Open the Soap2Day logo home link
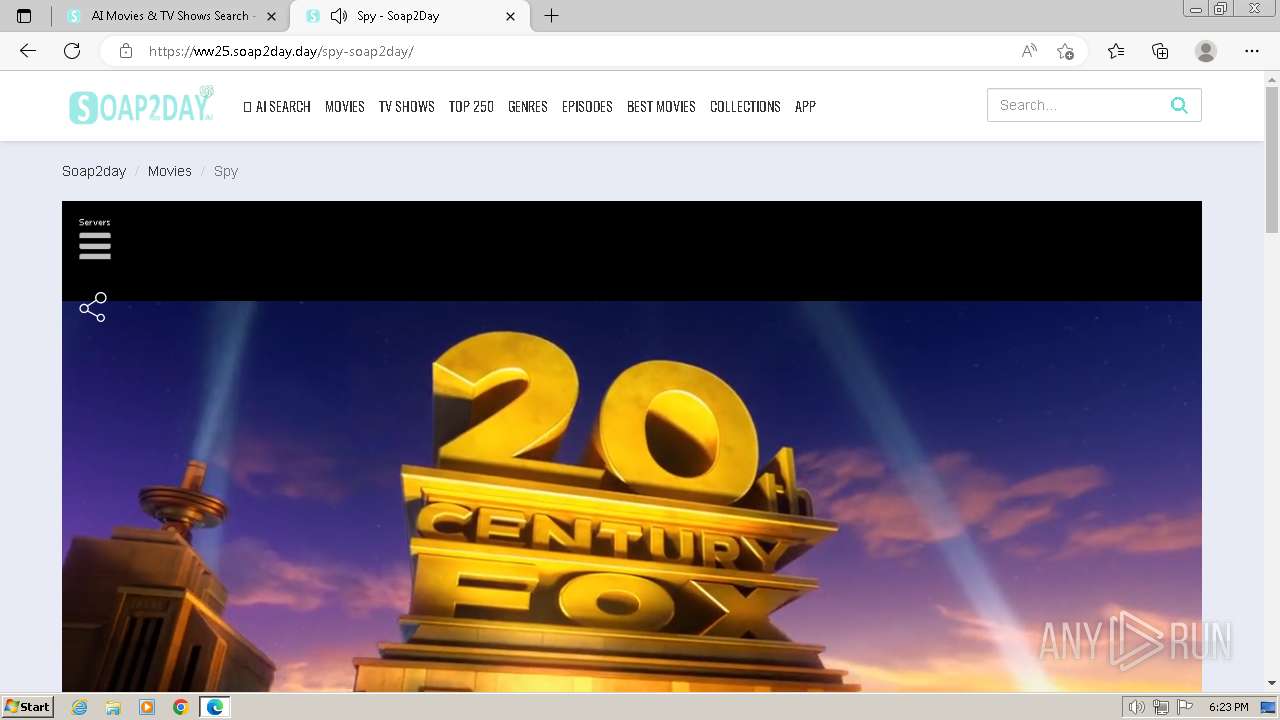The width and height of the screenshot is (1280, 720). click(141, 105)
